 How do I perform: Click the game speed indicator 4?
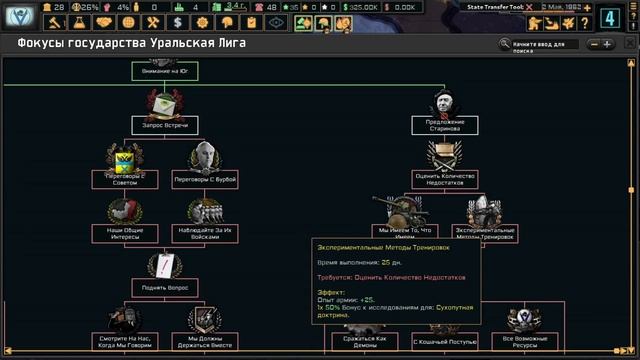click(x=610, y=18)
